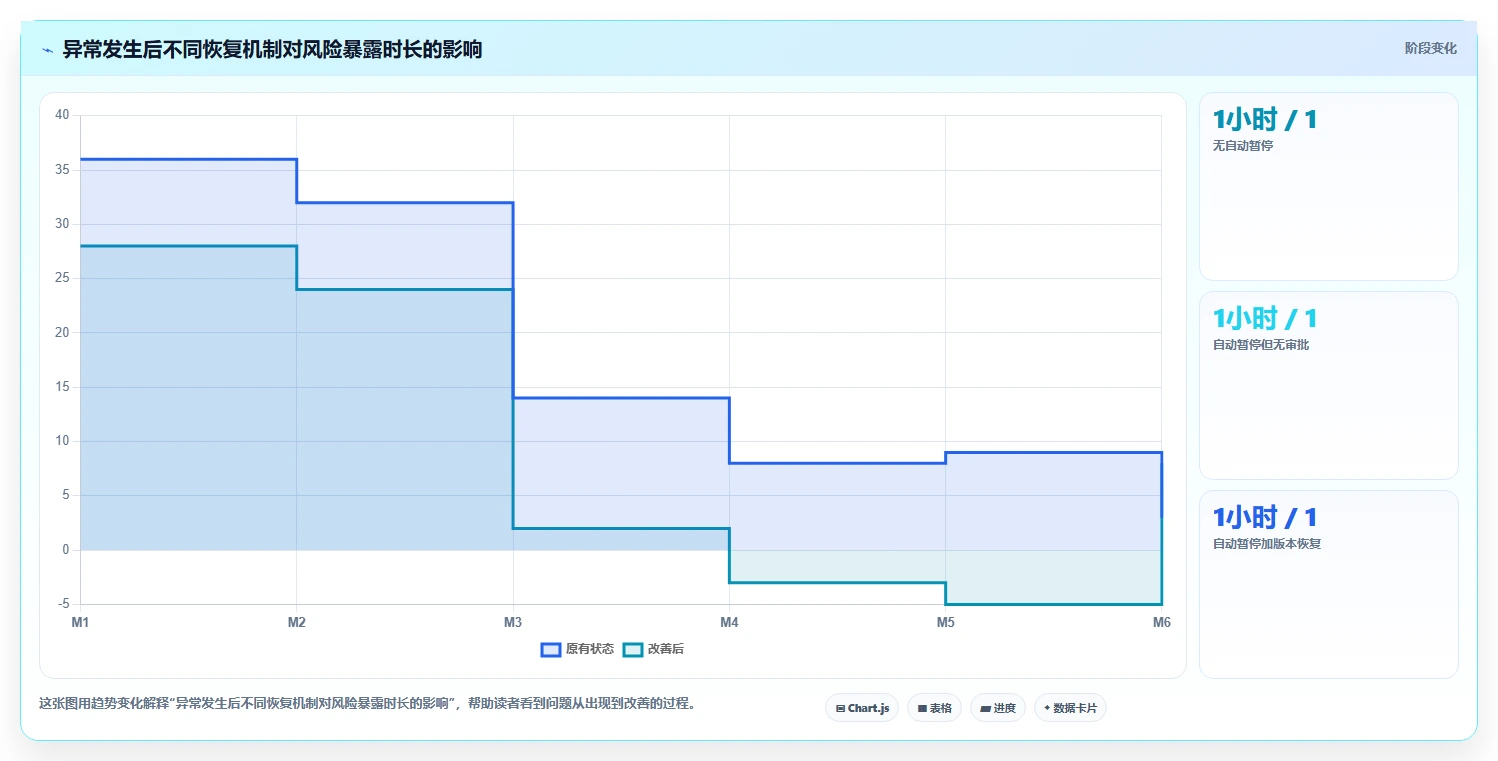
Task: Click the 40 y-axis tick label
Action: pyautogui.click(x=62, y=115)
